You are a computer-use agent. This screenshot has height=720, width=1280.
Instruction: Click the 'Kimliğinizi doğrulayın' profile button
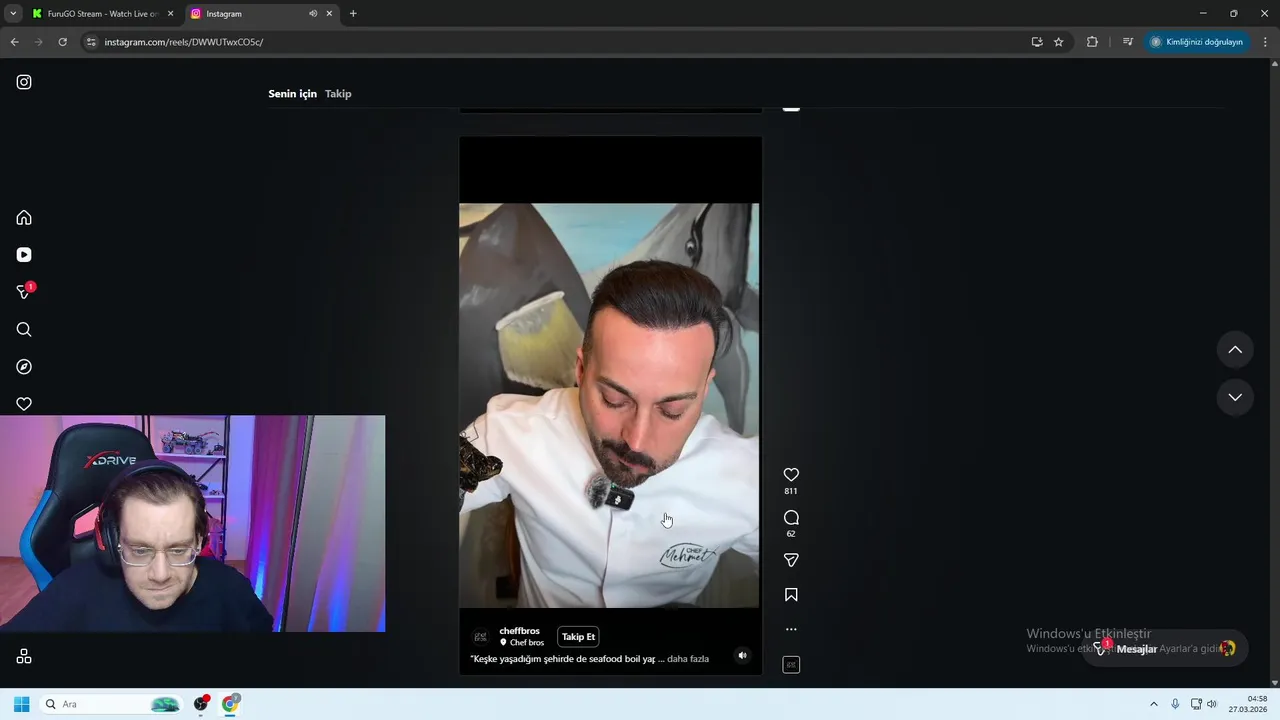1197,42
